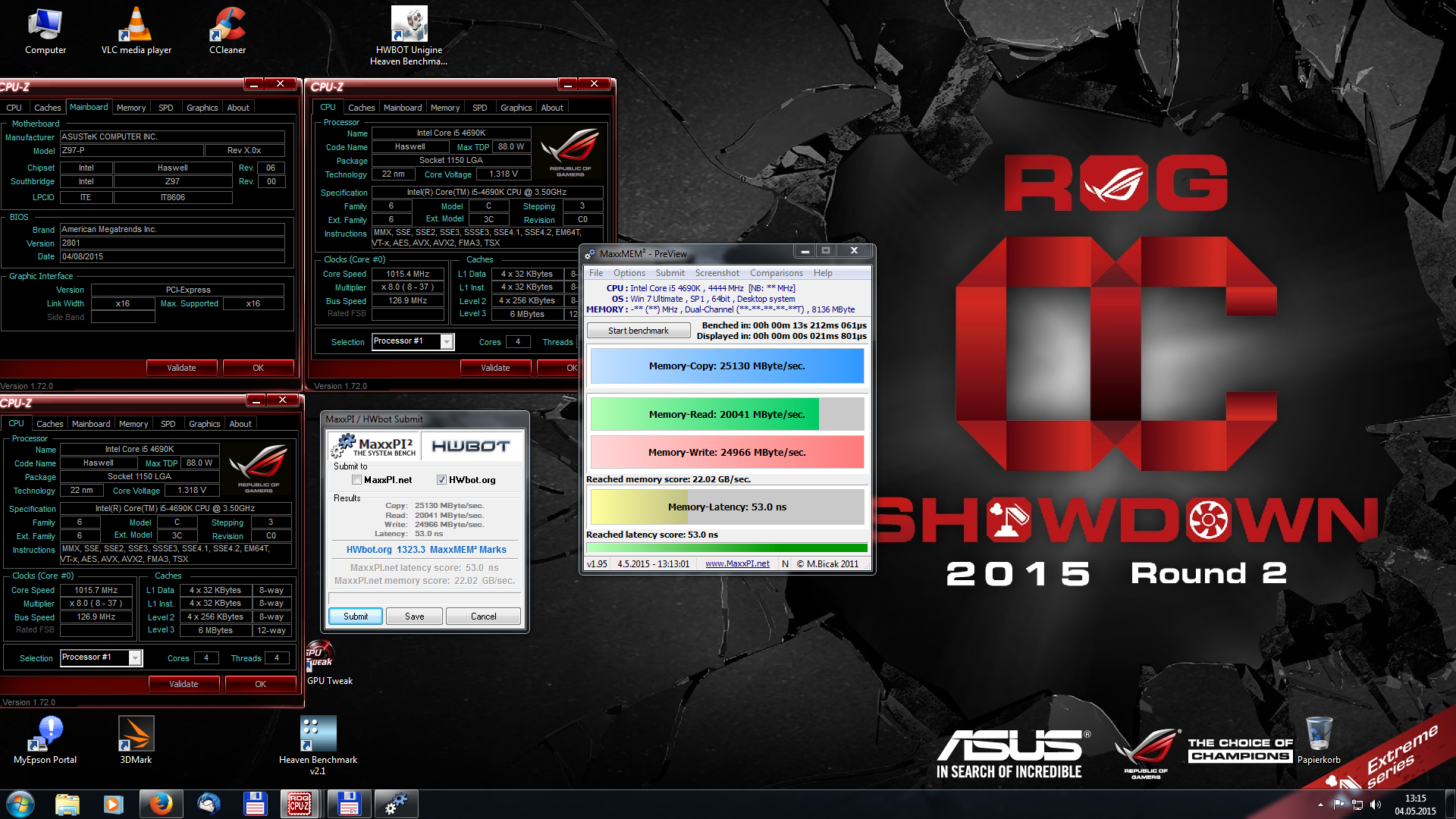Viewport: 1456px width, 819px height.
Task: Click the Memory-Write 24966 MByte/sec bar
Action: (x=727, y=453)
